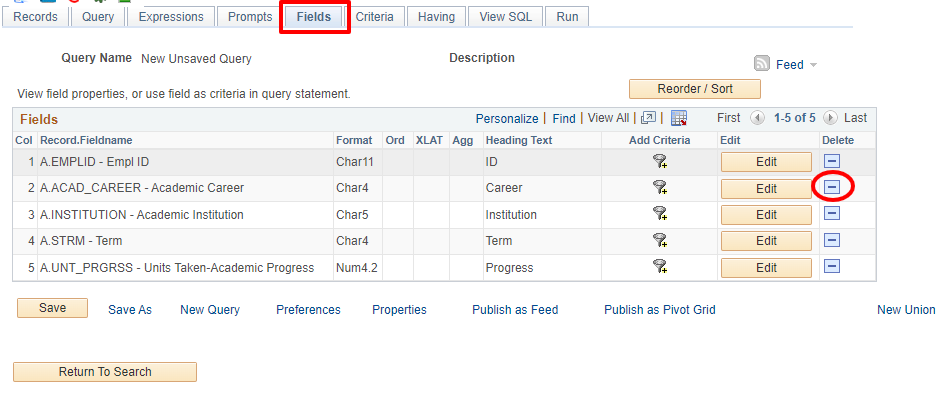Delete the A.UNT_PRGRSS field row

coord(832,267)
